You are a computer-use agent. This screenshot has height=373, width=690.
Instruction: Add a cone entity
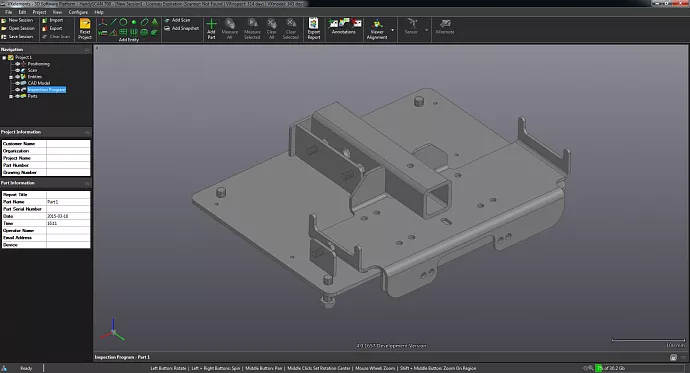(x=155, y=22)
